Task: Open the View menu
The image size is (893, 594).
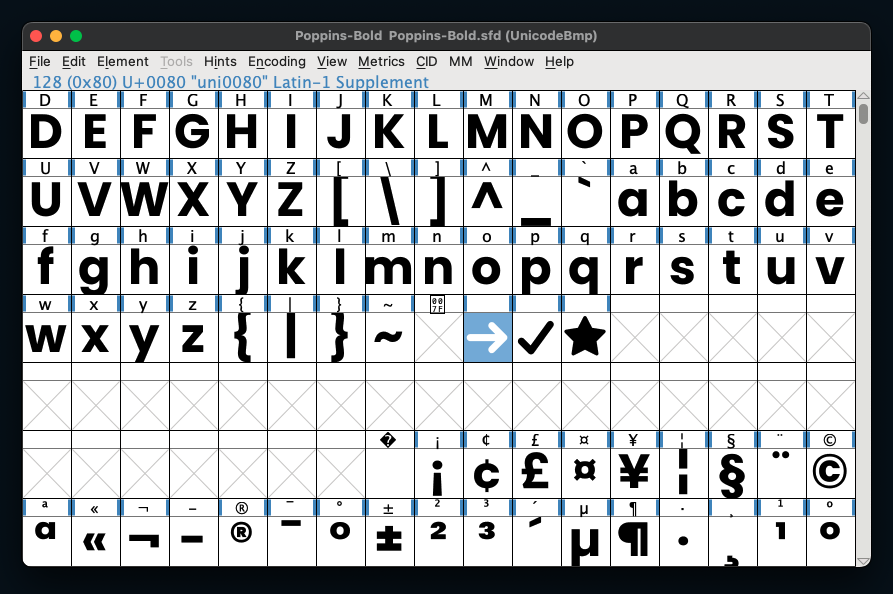Action: 332,62
